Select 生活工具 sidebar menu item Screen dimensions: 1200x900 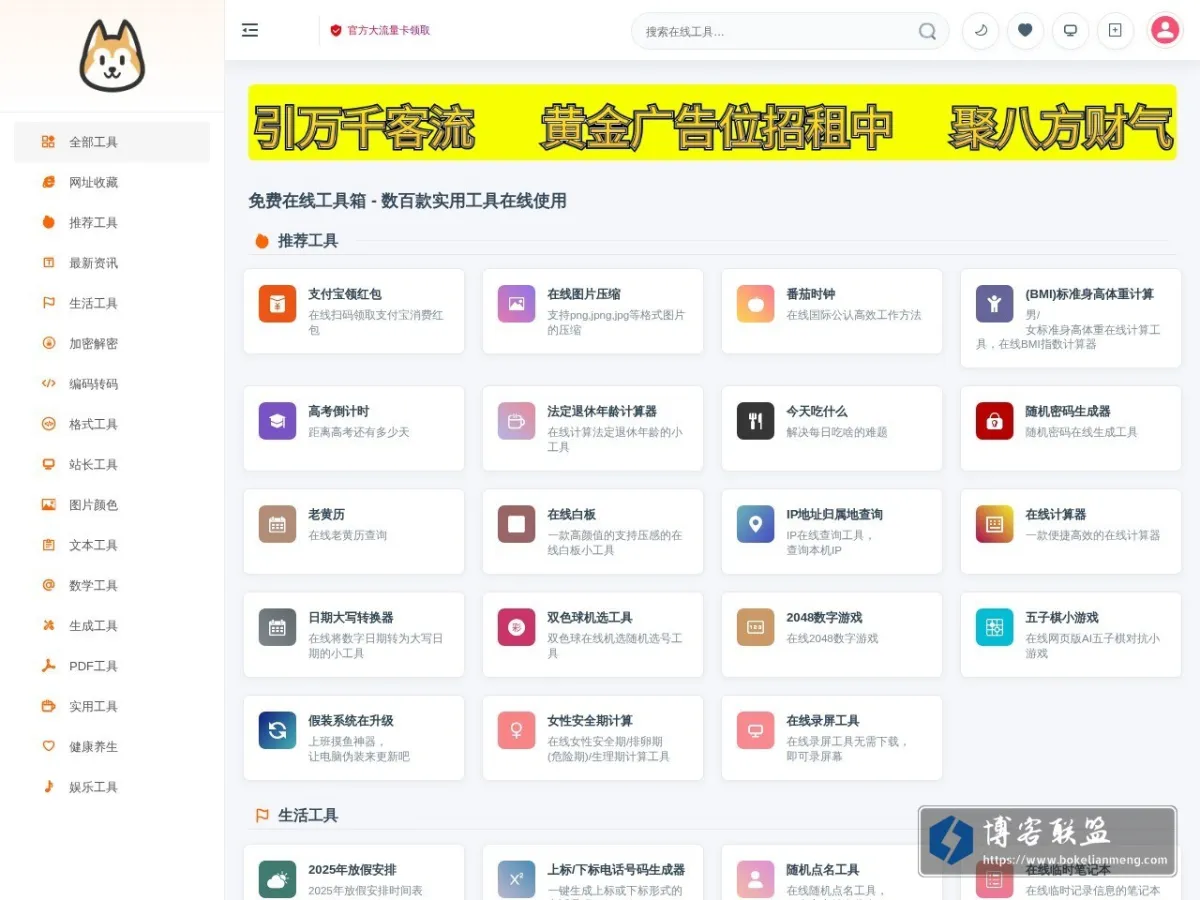tap(112, 303)
